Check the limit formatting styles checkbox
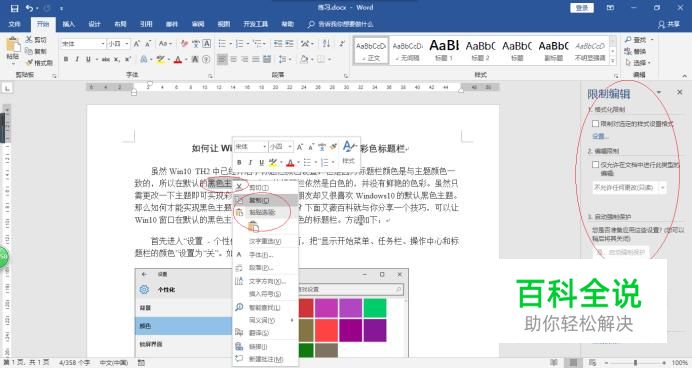Image resolution: width=692 pixels, height=368 pixels. pos(595,124)
